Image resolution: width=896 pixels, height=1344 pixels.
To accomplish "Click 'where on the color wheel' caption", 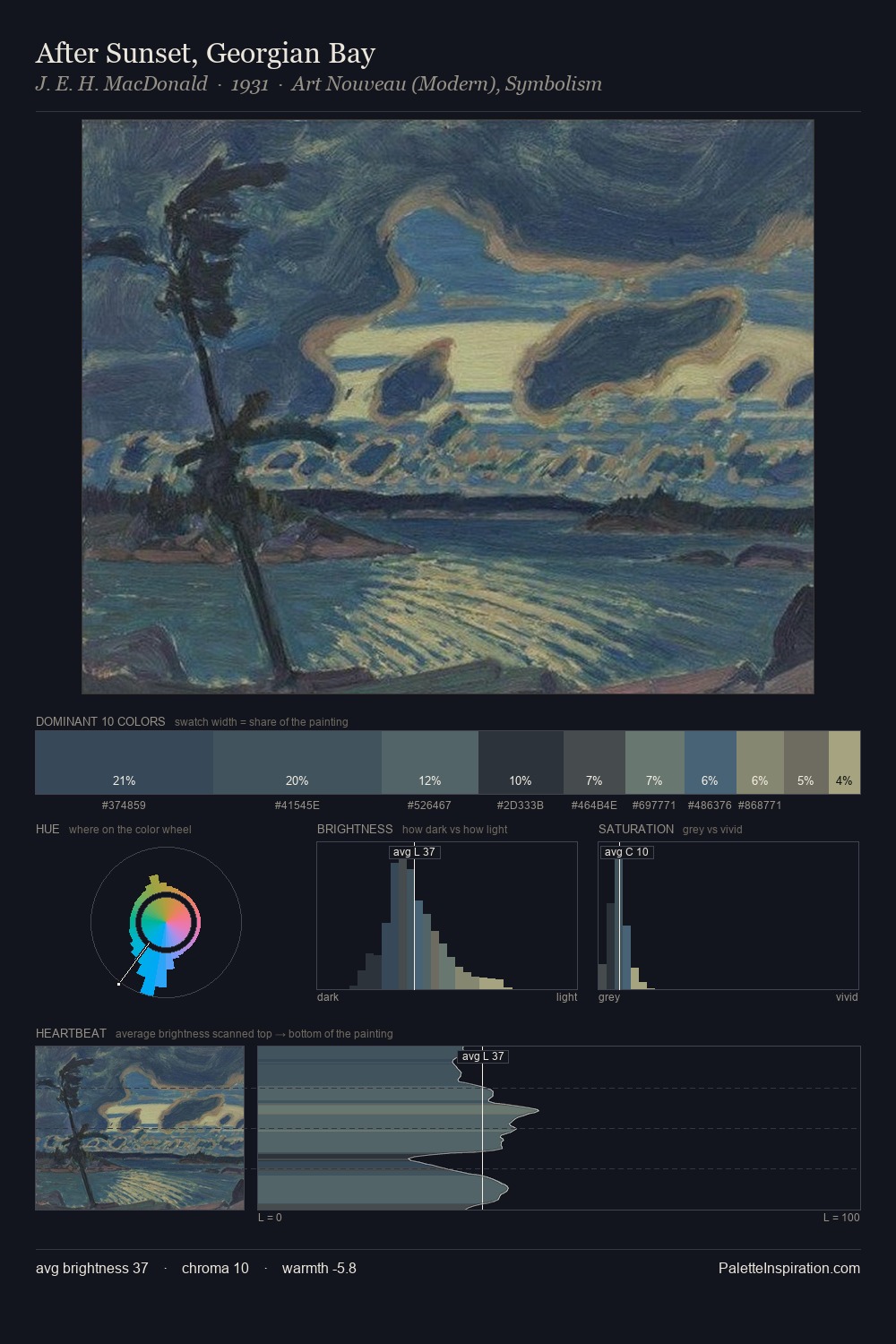I will pos(130,830).
